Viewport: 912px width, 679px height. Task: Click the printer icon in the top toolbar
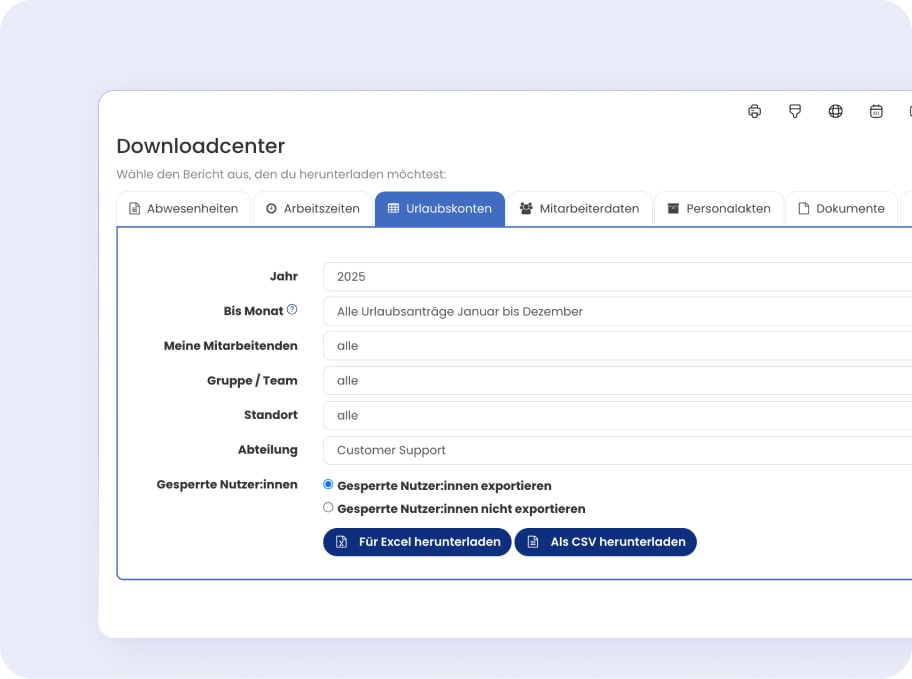754,111
